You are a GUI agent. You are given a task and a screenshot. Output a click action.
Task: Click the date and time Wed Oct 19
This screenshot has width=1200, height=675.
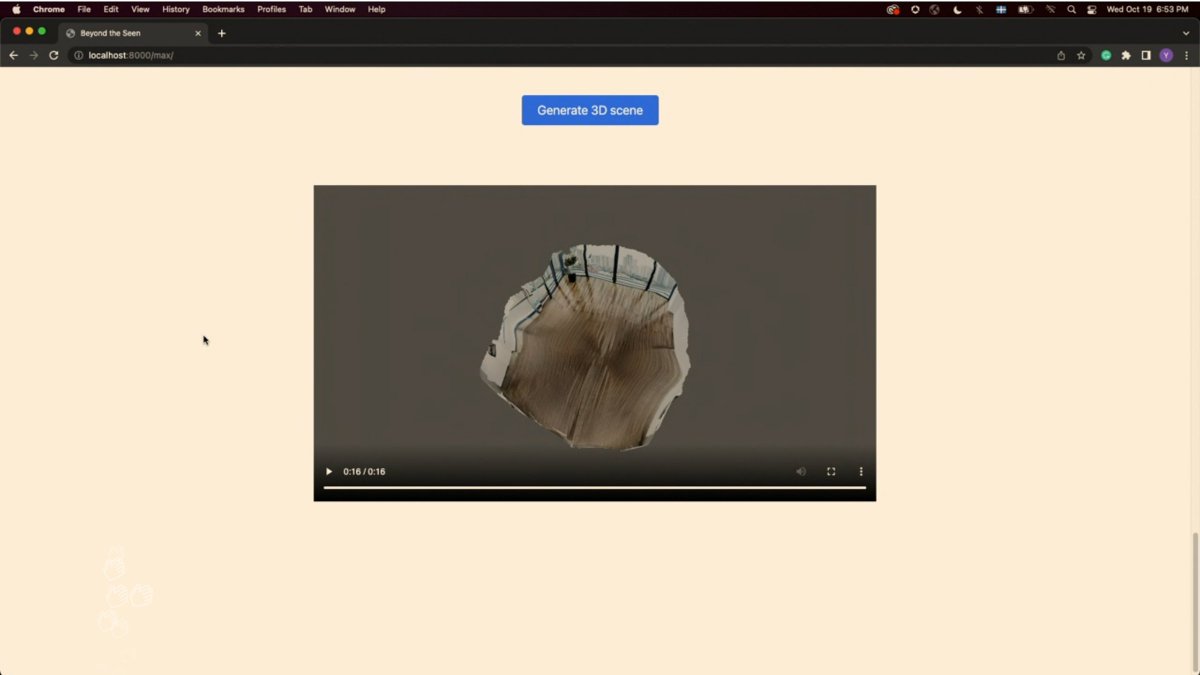[1147, 9]
